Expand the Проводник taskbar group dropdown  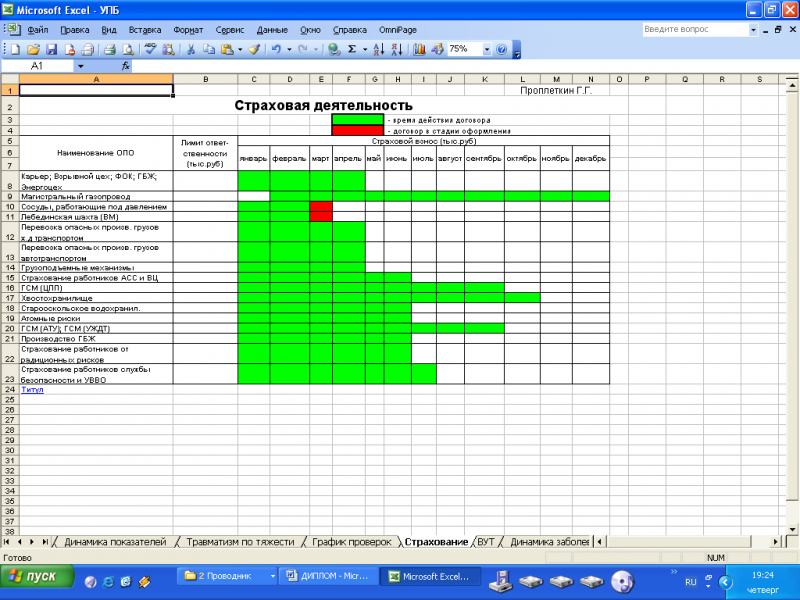(273, 576)
